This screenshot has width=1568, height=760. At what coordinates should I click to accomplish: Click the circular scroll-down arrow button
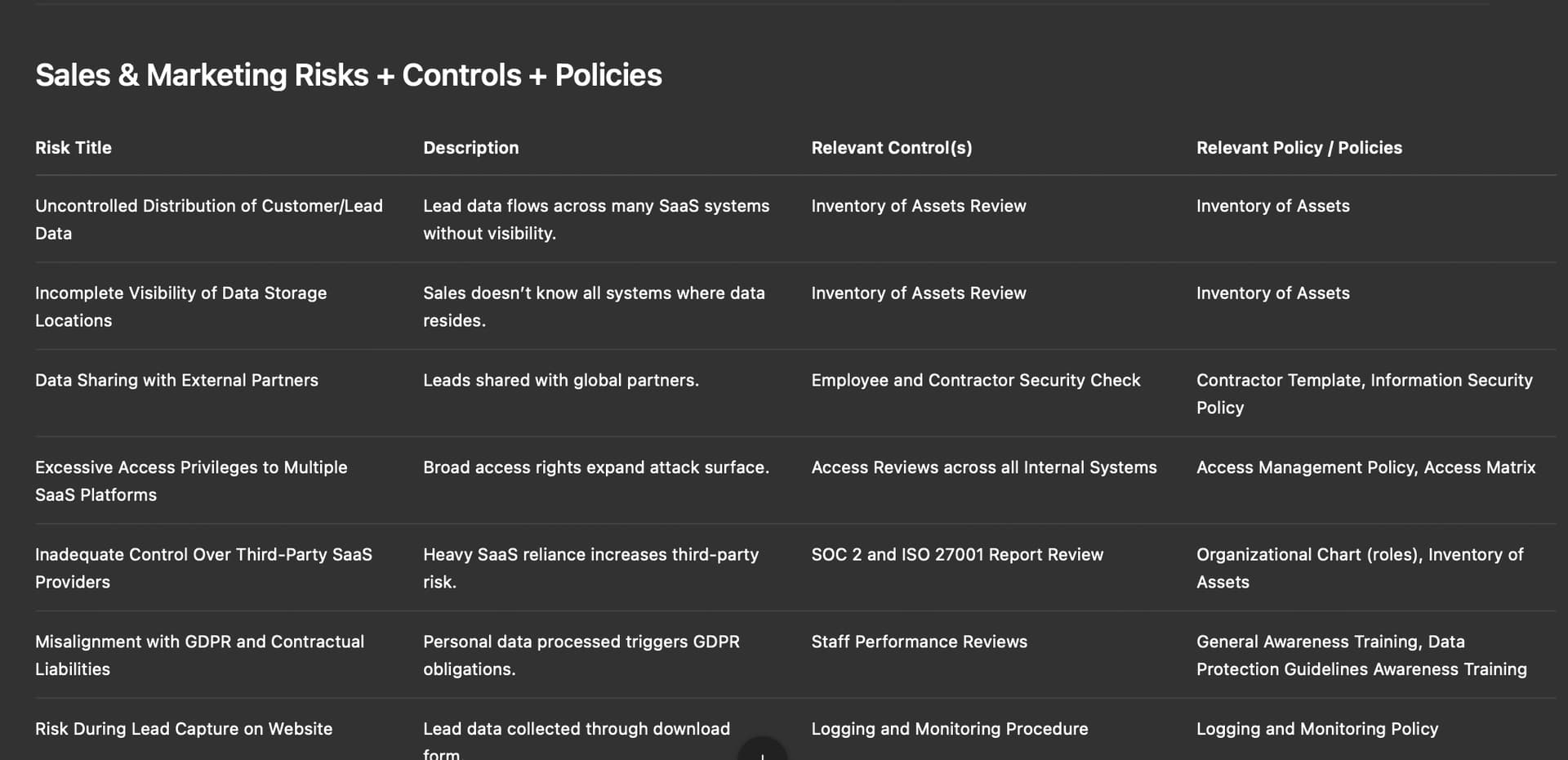tap(762, 752)
